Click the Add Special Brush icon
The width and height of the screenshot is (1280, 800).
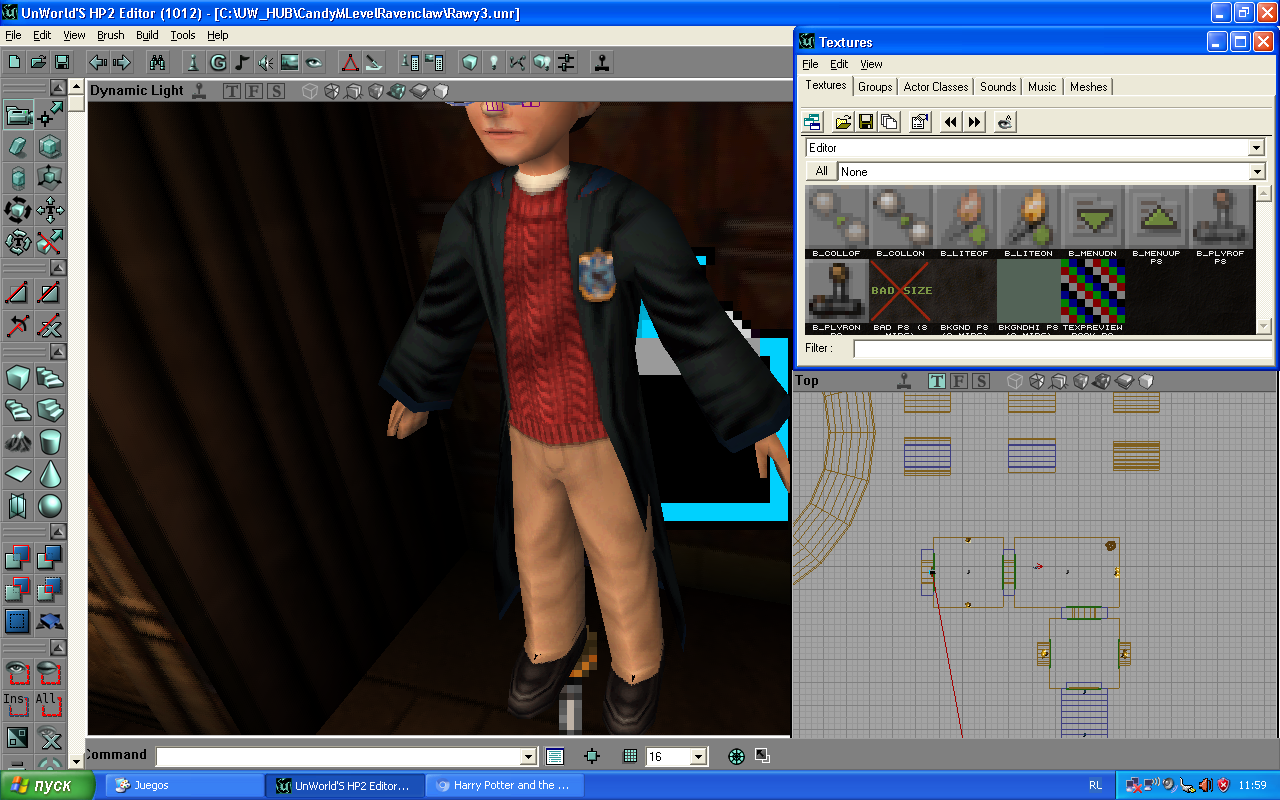[18, 620]
